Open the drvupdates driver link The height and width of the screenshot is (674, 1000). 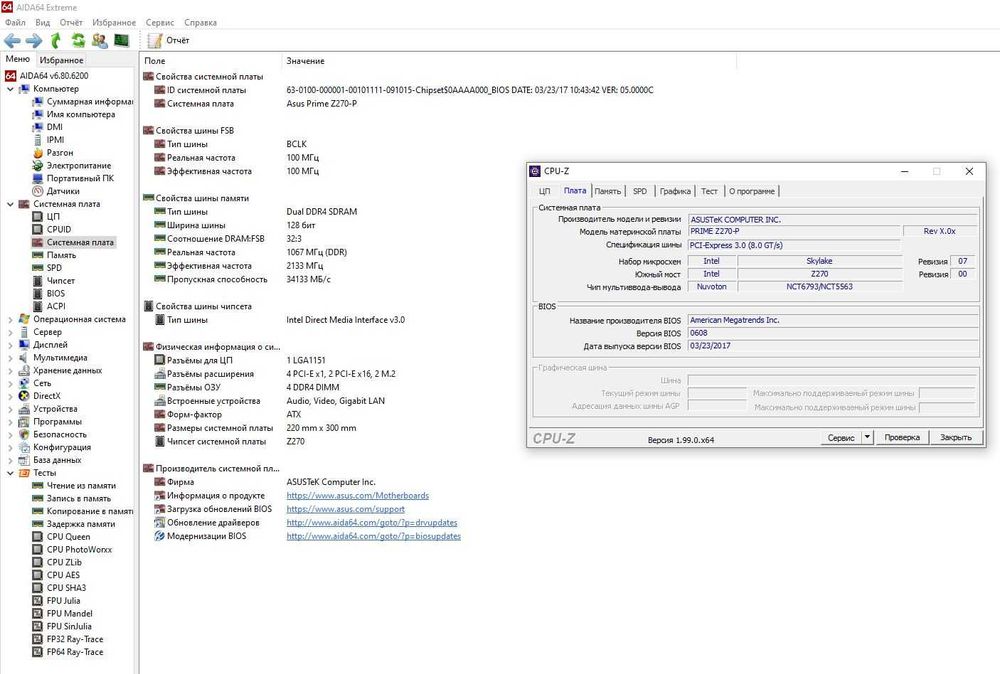371,522
